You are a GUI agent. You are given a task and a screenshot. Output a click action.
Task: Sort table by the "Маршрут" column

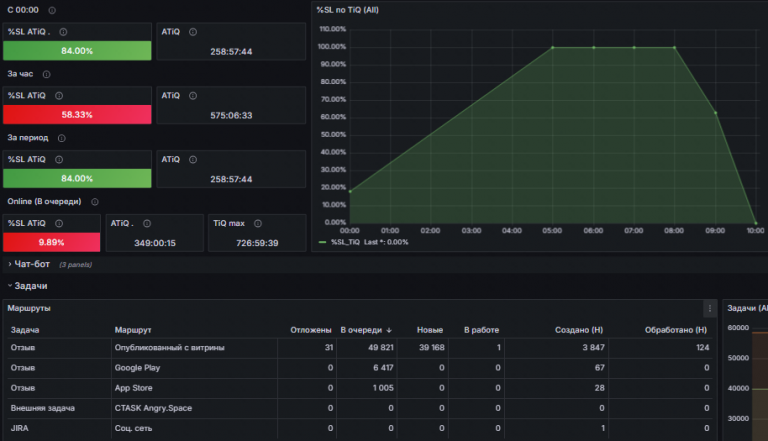click(x=133, y=330)
